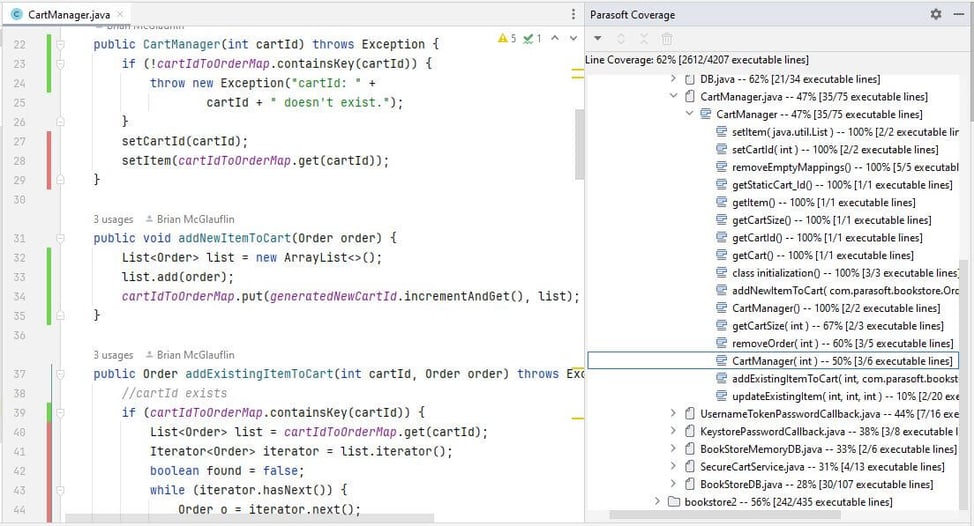Collapse the CartManager.java coverage node

673,96
